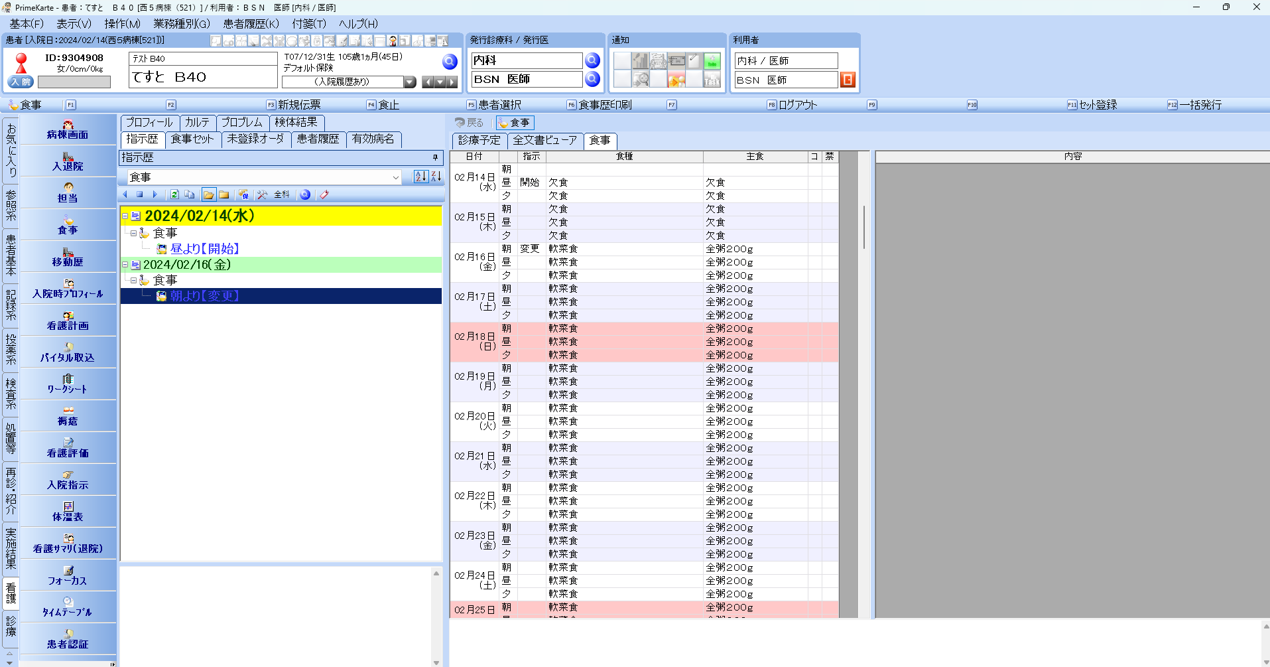Image resolution: width=1270 pixels, height=667 pixels.
Task: Click the red tag icon in 指示歴 toolbar
Action: tap(323, 195)
